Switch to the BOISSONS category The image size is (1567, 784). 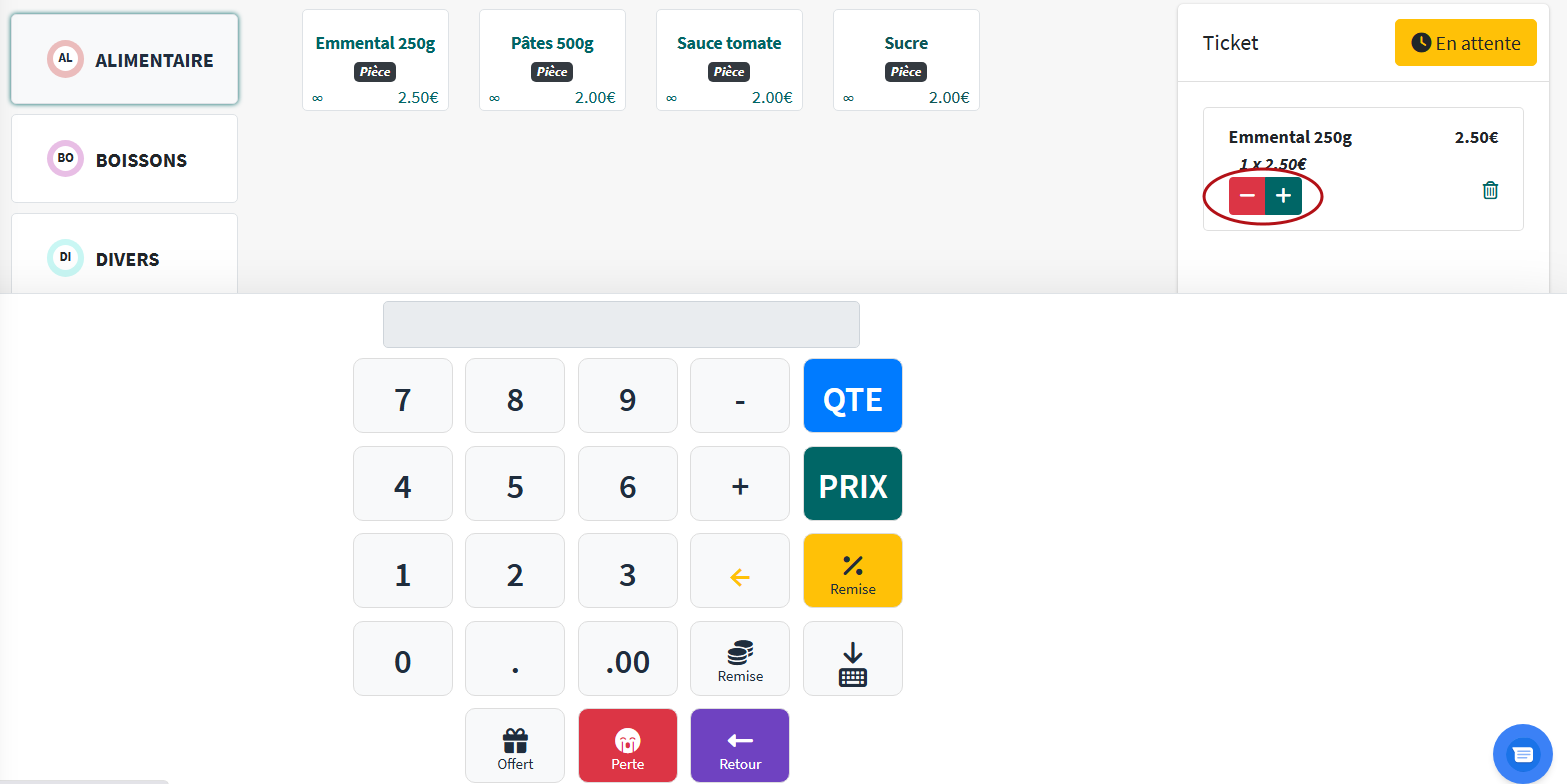tap(125, 160)
